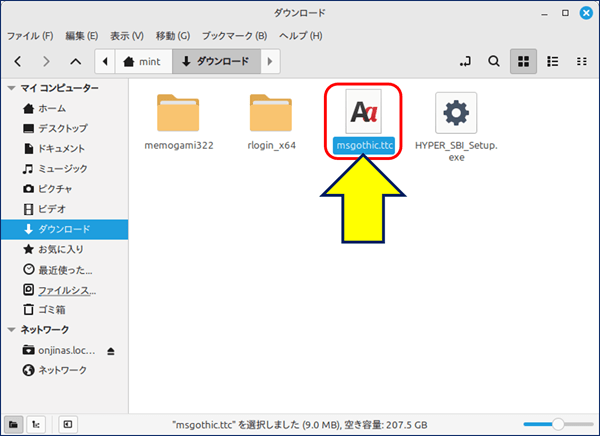
Task: Collapse the マイ コンピューター section
Action: 12,88
